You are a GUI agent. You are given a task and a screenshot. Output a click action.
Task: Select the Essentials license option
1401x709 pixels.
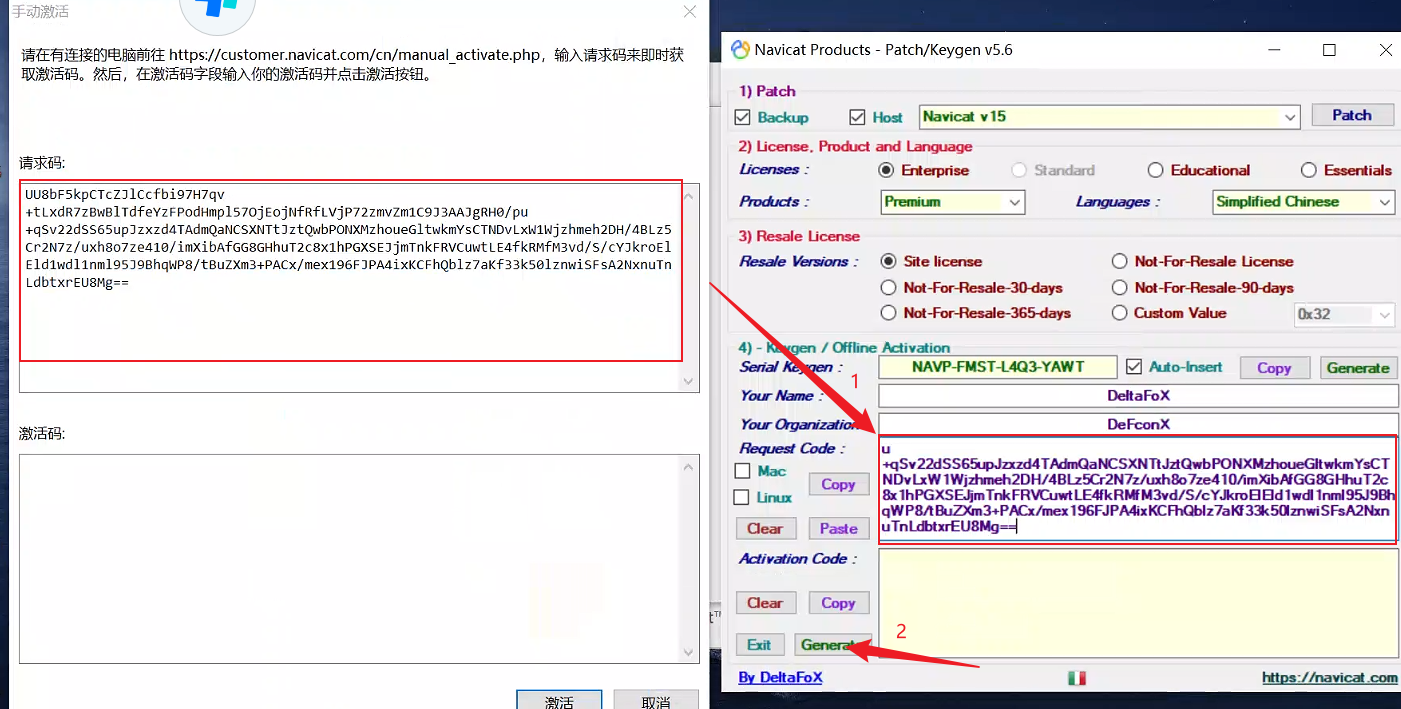pyautogui.click(x=1308, y=170)
